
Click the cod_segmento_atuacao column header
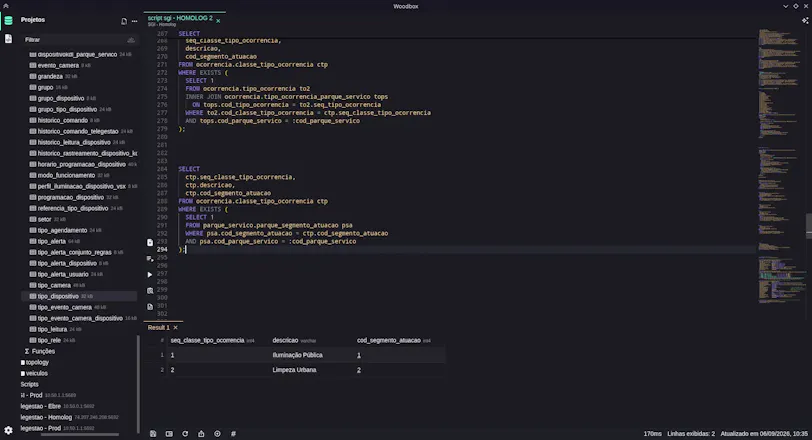(x=389, y=341)
